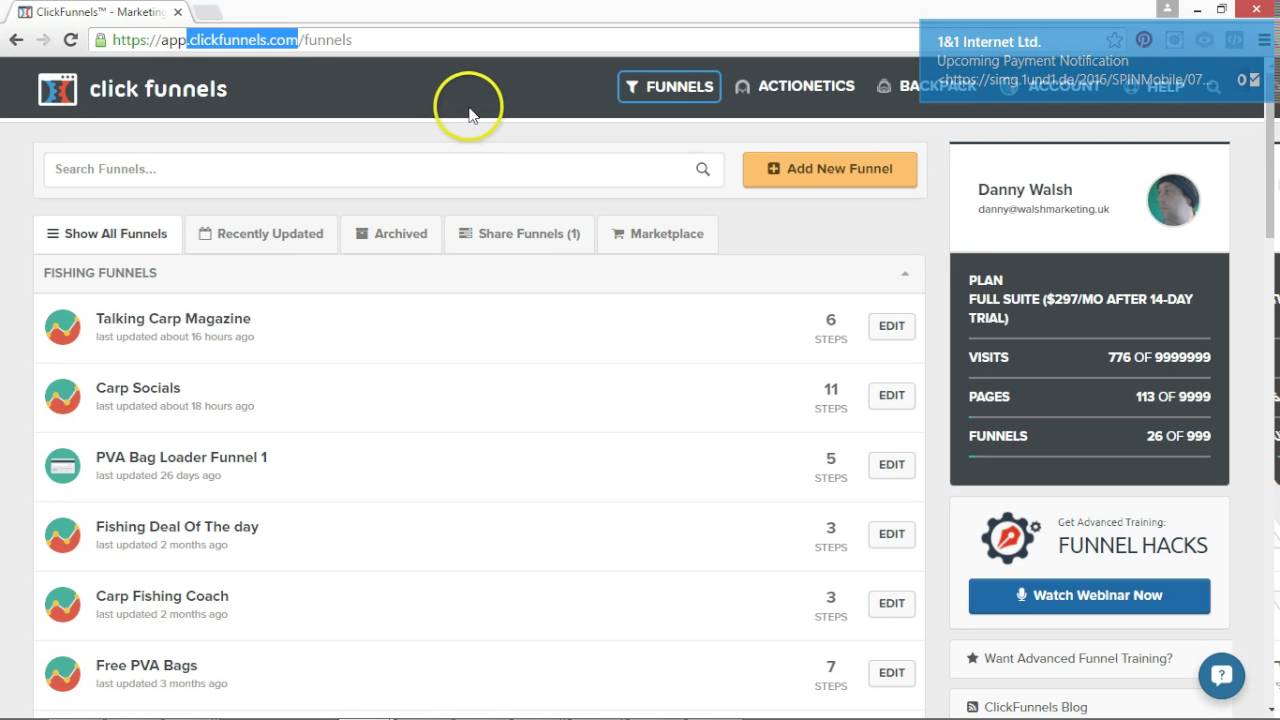Switch to the Recently Updated tab
The width and height of the screenshot is (1280, 720).
261,234
